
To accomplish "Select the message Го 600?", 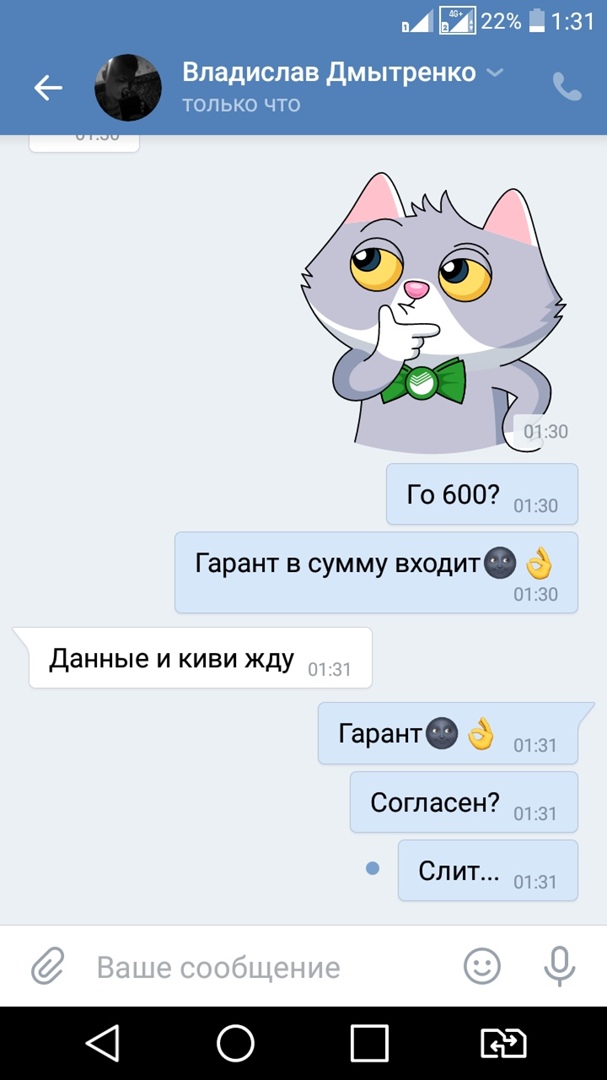I will [482, 494].
